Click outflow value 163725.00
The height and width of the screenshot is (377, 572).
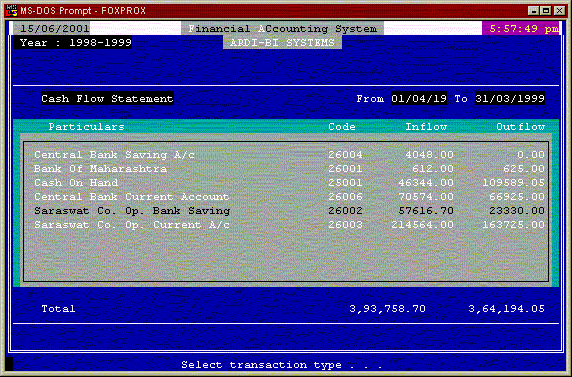coord(514,225)
